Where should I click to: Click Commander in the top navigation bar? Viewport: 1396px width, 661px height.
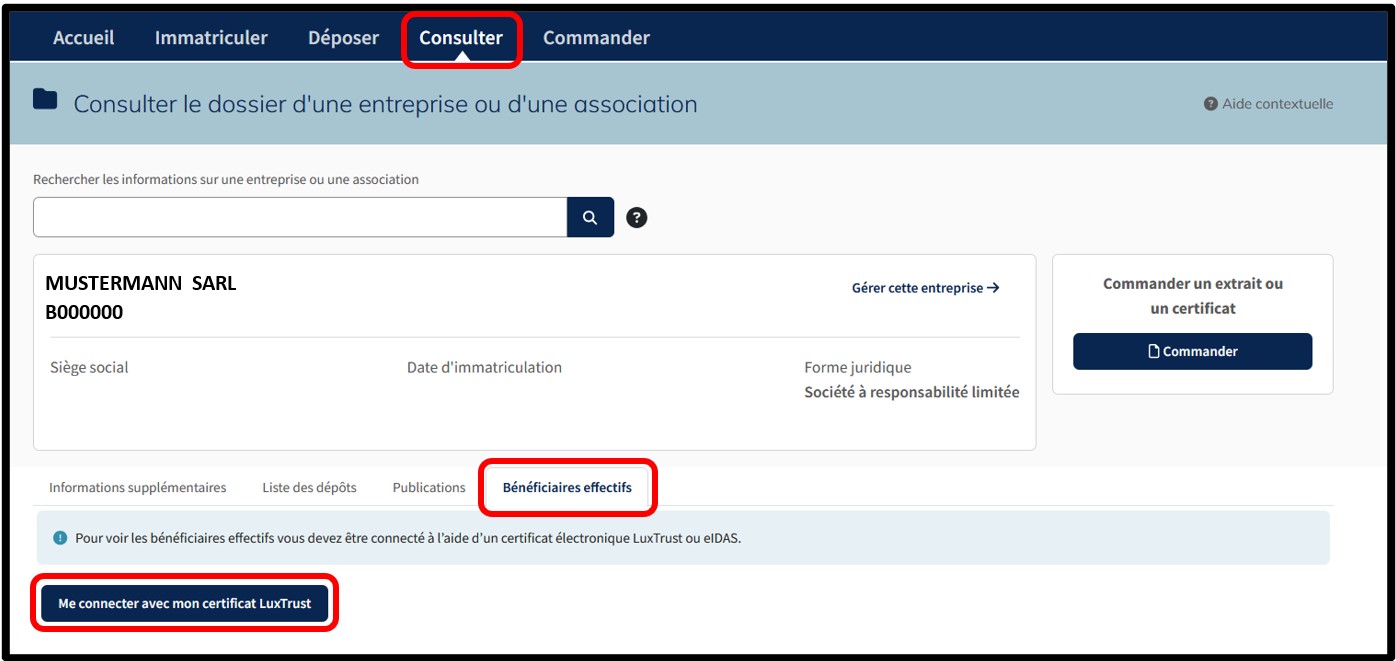pyautogui.click(x=596, y=38)
